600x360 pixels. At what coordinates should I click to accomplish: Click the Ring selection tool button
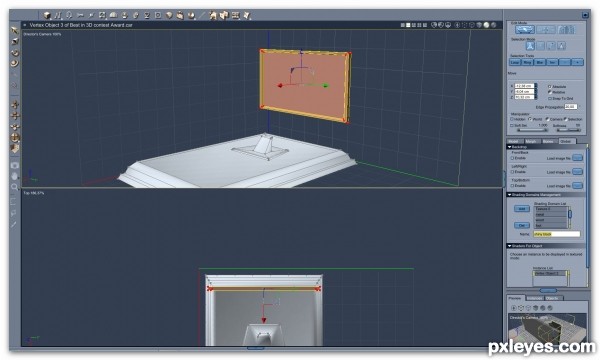527,62
